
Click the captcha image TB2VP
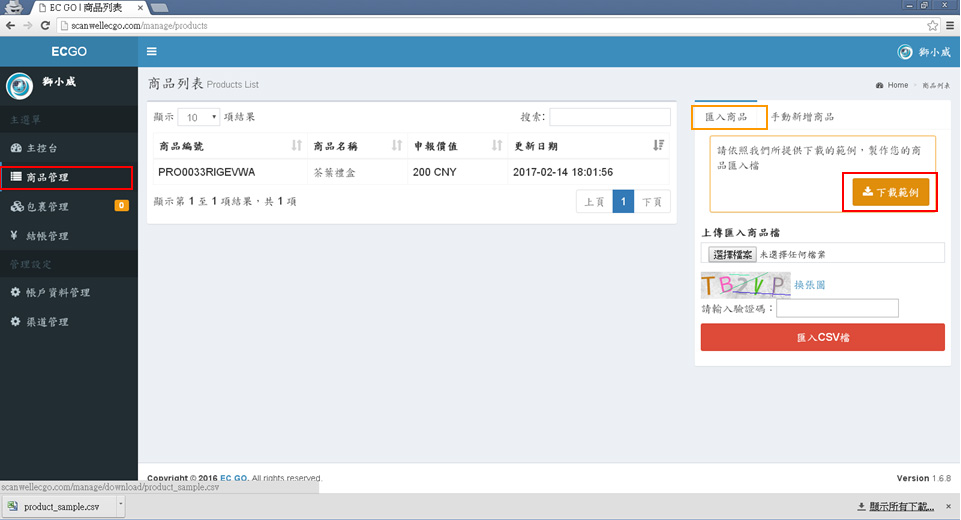point(745,285)
